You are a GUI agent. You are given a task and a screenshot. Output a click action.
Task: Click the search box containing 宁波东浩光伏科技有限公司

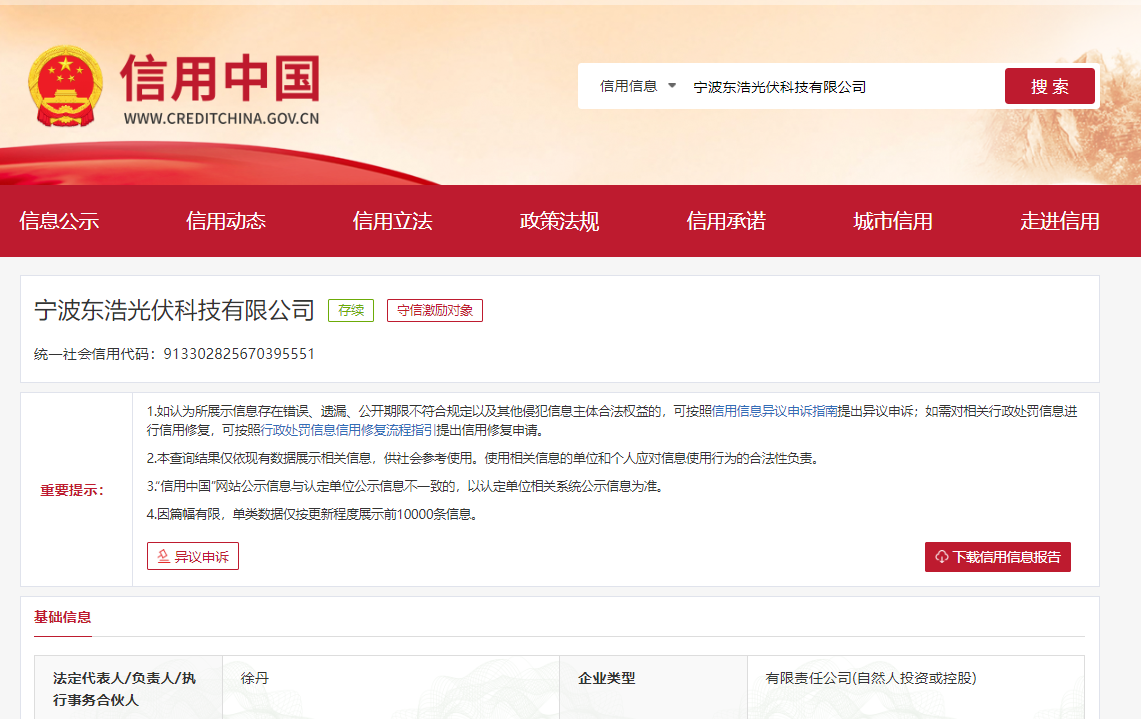[x=843, y=87]
